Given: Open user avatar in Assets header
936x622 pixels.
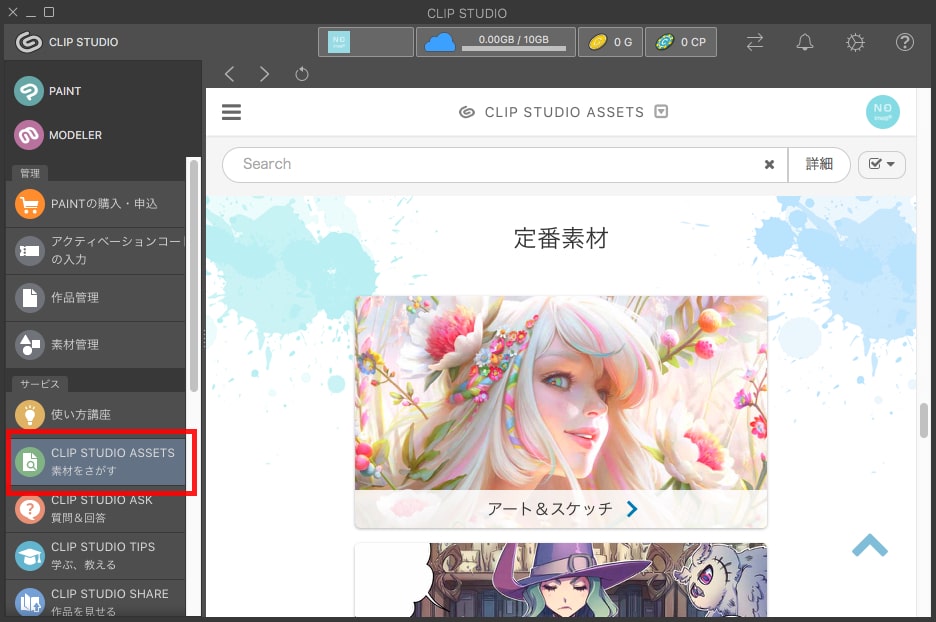Looking at the screenshot, I should (x=882, y=112).
